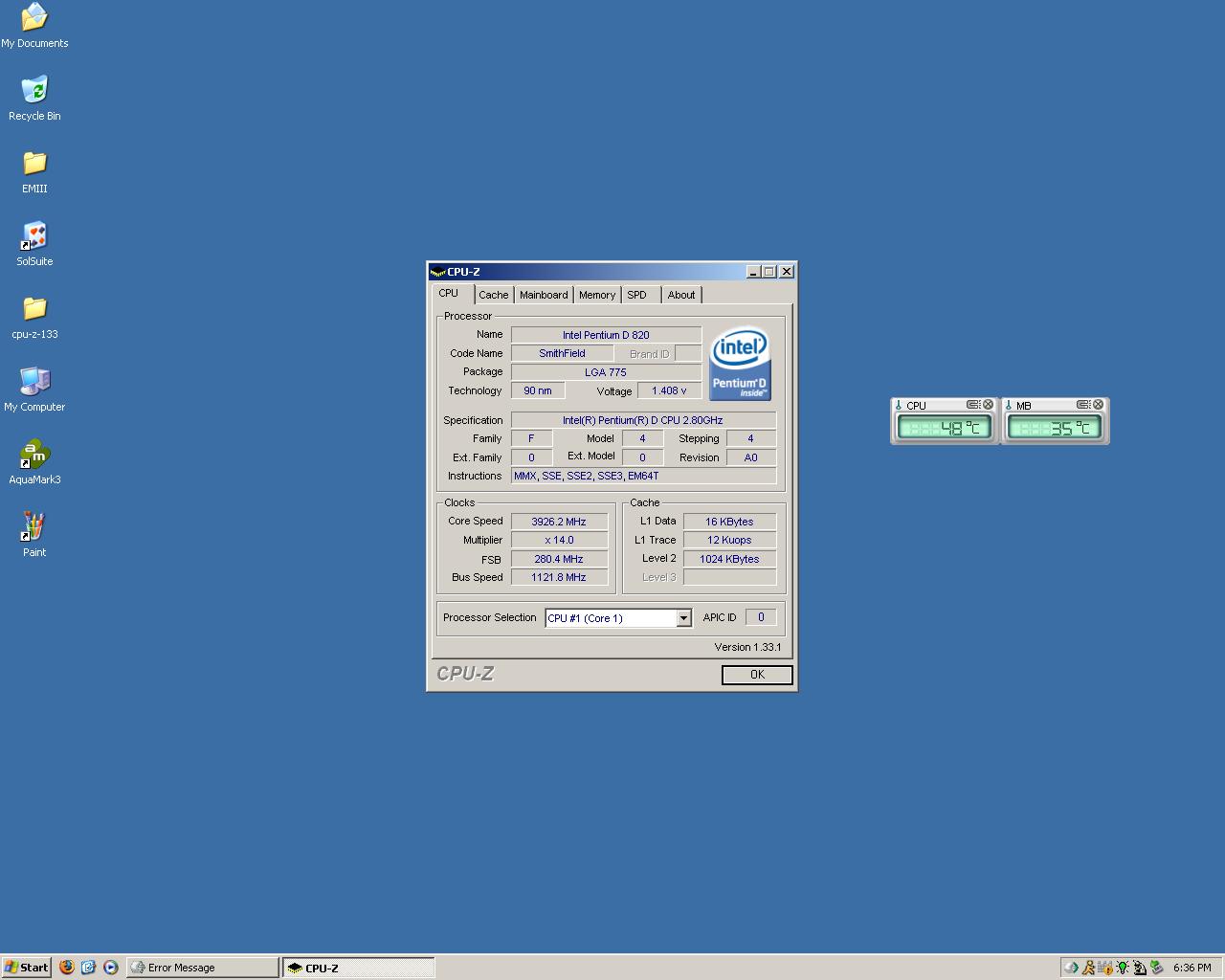Switch to the Memory tab
Image resolution: width=1225 pixels, height=980 pixels.
(x=597, y=295)
